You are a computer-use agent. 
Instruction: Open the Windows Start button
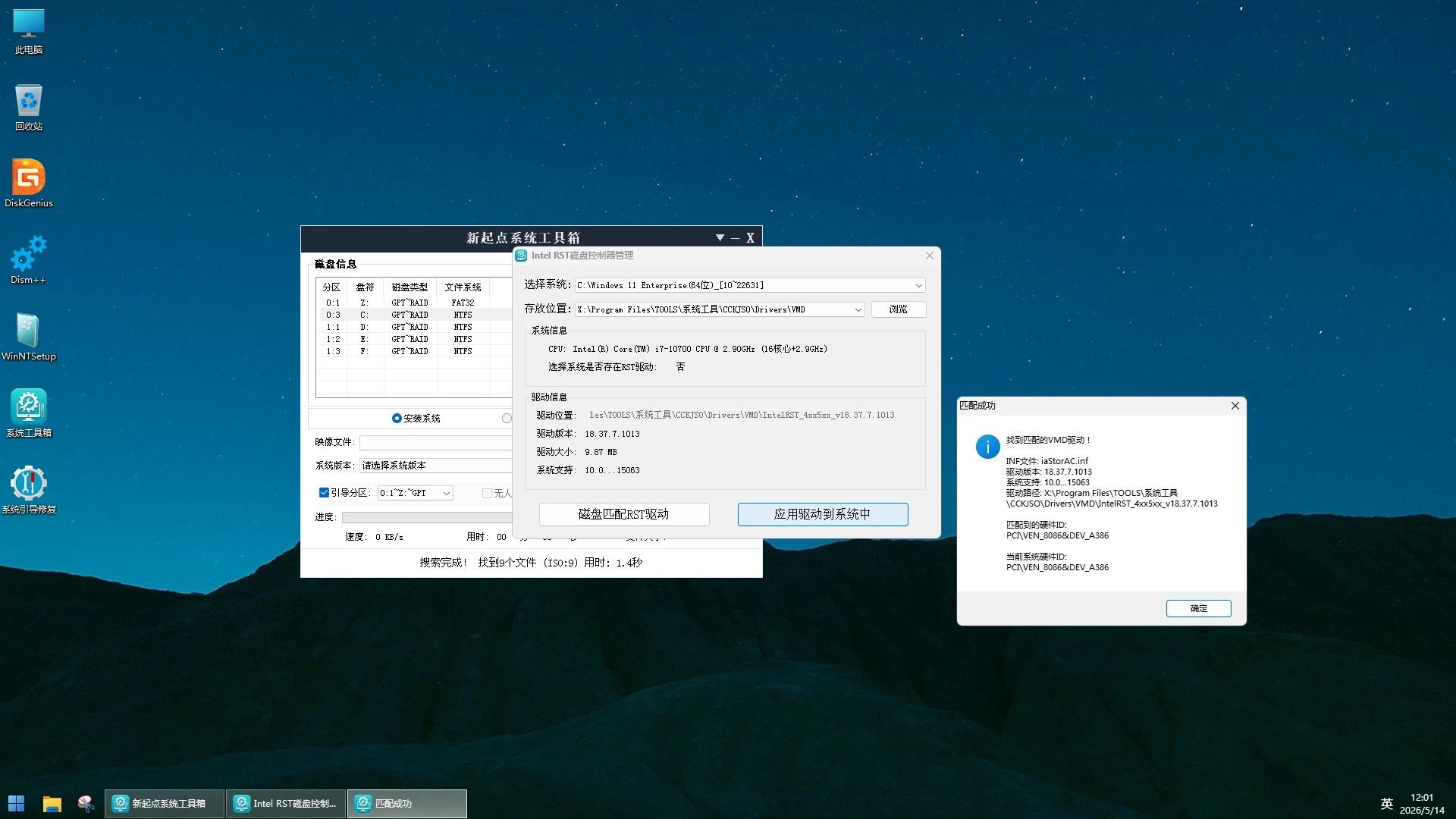pyautogui.click(x=16, y=803)
